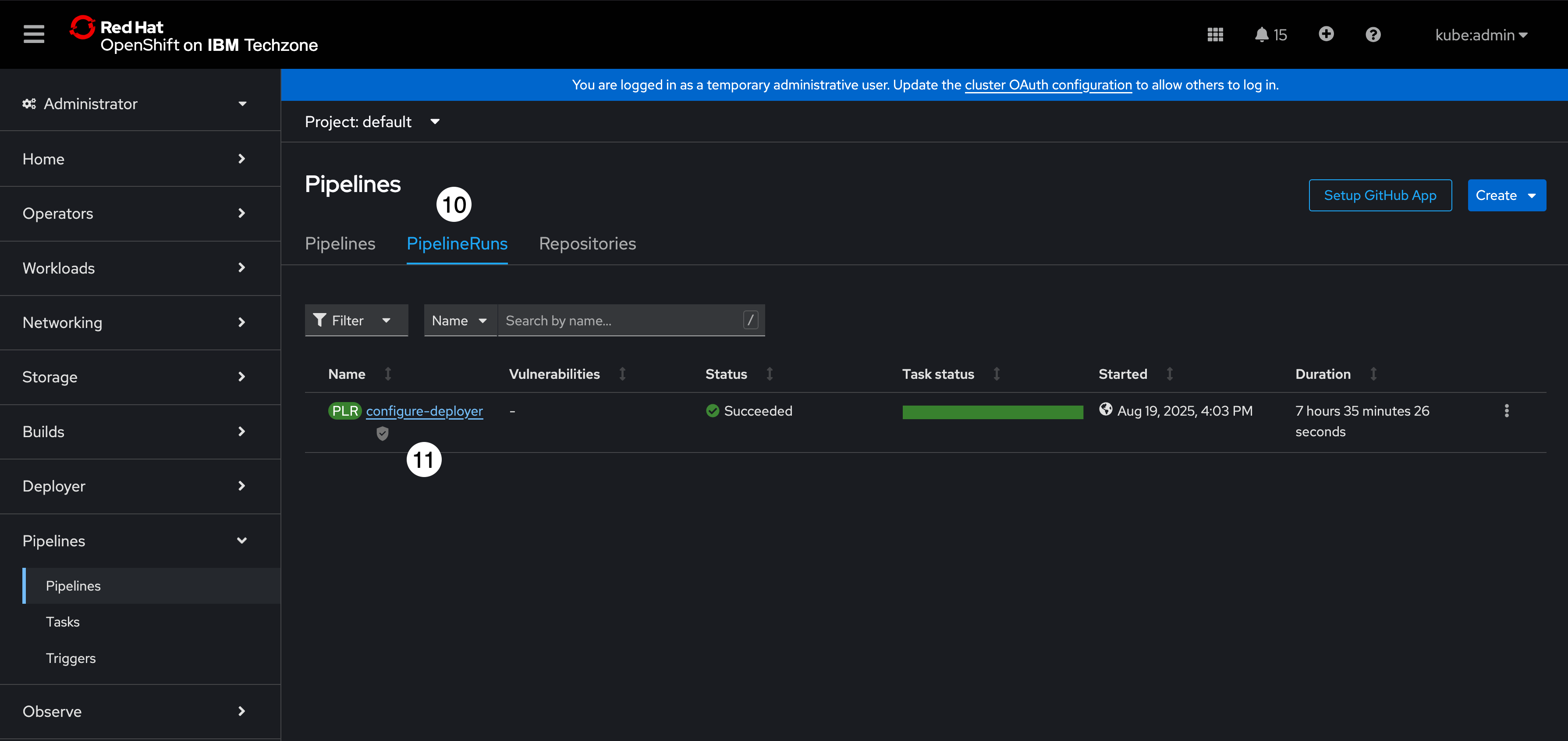1568x741 pixels.
Task: Open the configure-deployer pipeline run link
Action: click(x=424, y=411)
